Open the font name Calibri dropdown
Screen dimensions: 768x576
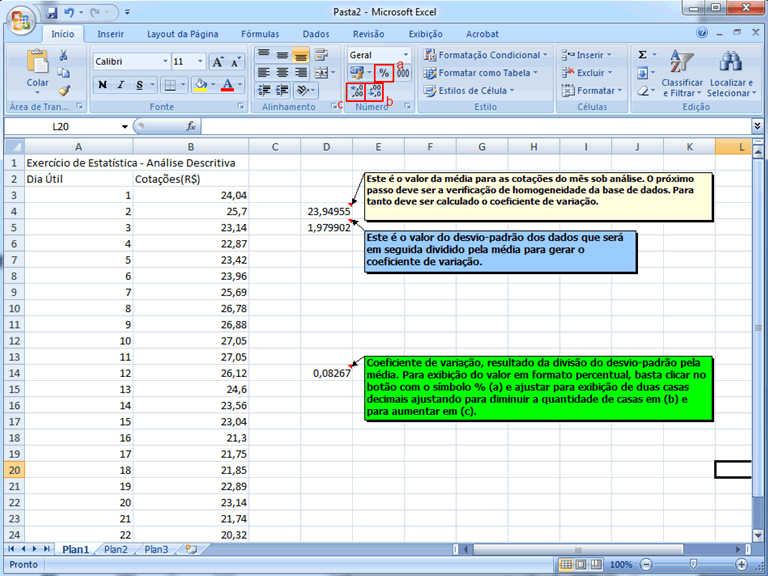point(161,61)
